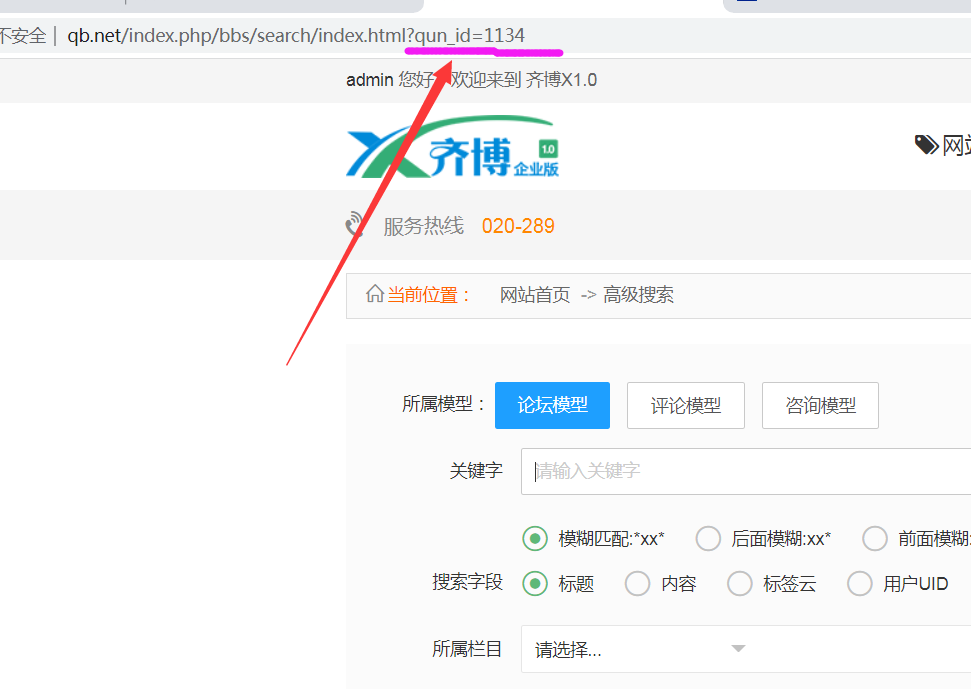
Task: Choose the 前面模糊 radio option
Action: point(875,539)
